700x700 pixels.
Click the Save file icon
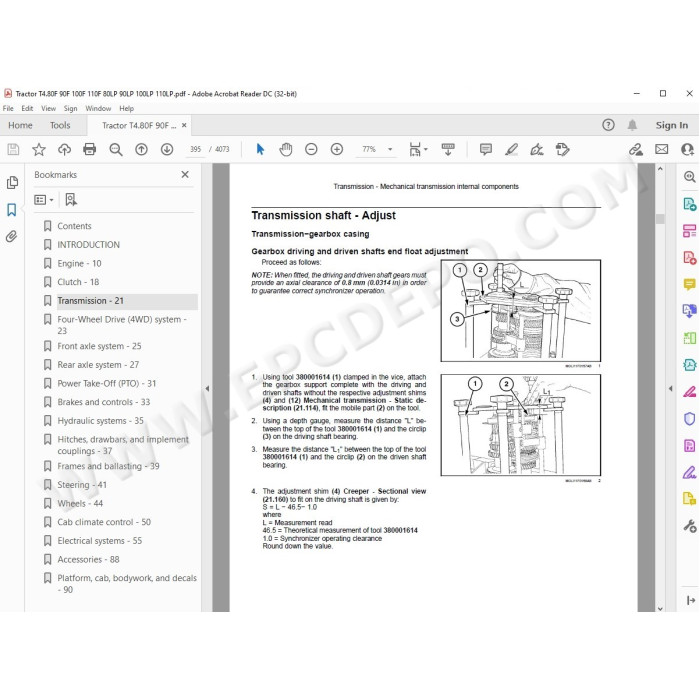click(13, 149)
